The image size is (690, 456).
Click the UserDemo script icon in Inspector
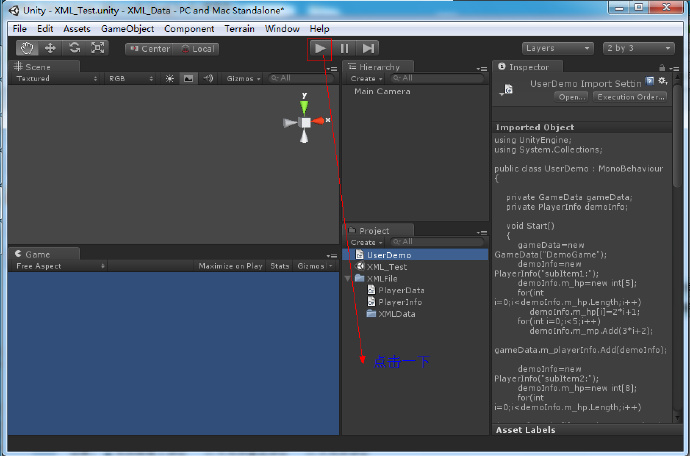[508, 89]
